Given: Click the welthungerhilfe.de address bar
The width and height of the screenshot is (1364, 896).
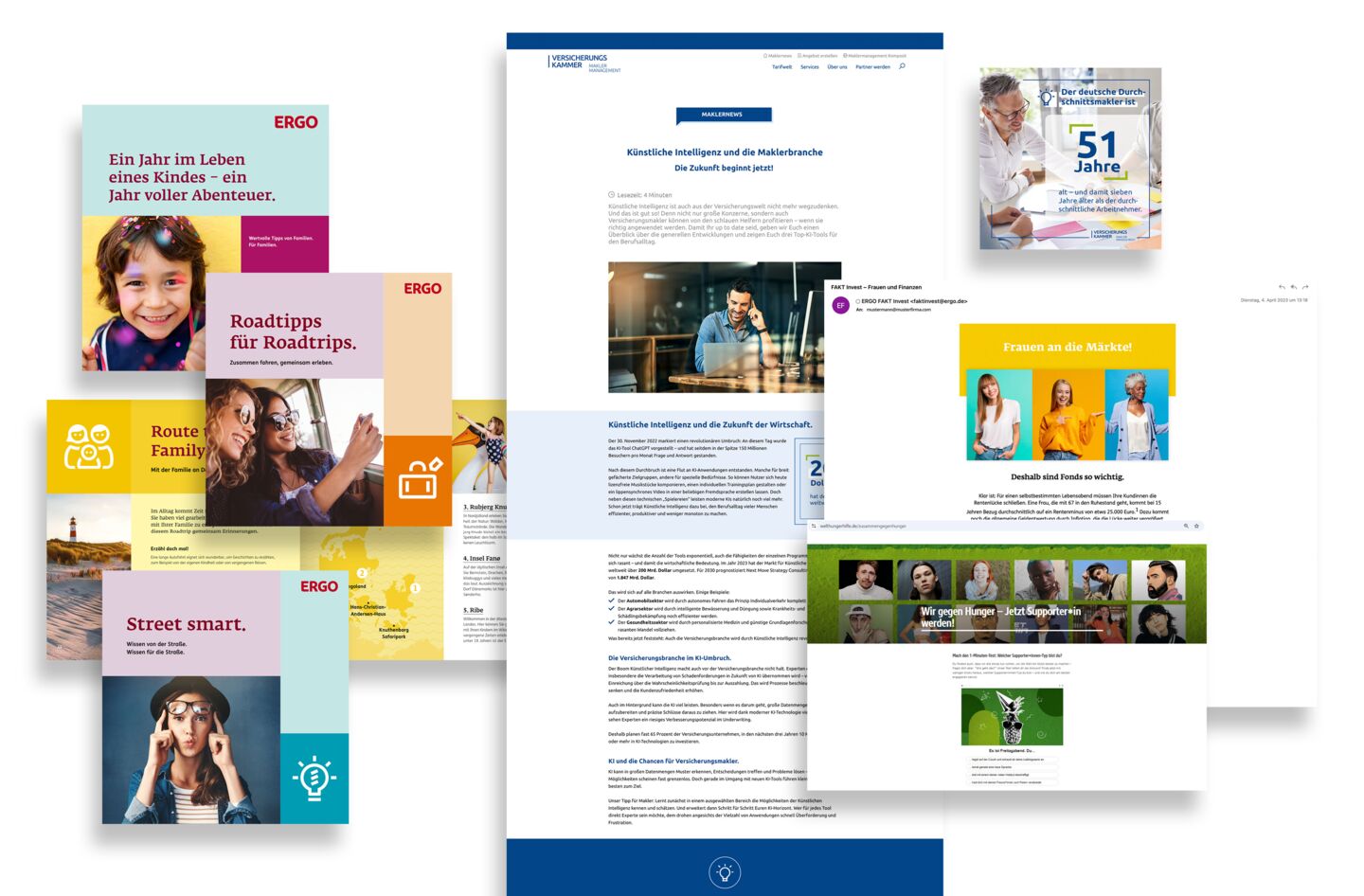Looking at the screenshot, I should (1007, 526).
